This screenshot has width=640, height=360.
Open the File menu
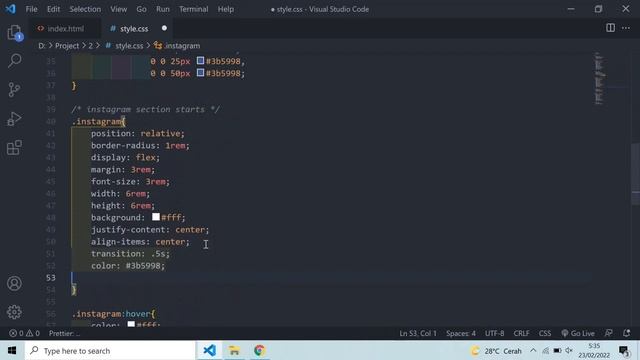click(x=31, y=9)
